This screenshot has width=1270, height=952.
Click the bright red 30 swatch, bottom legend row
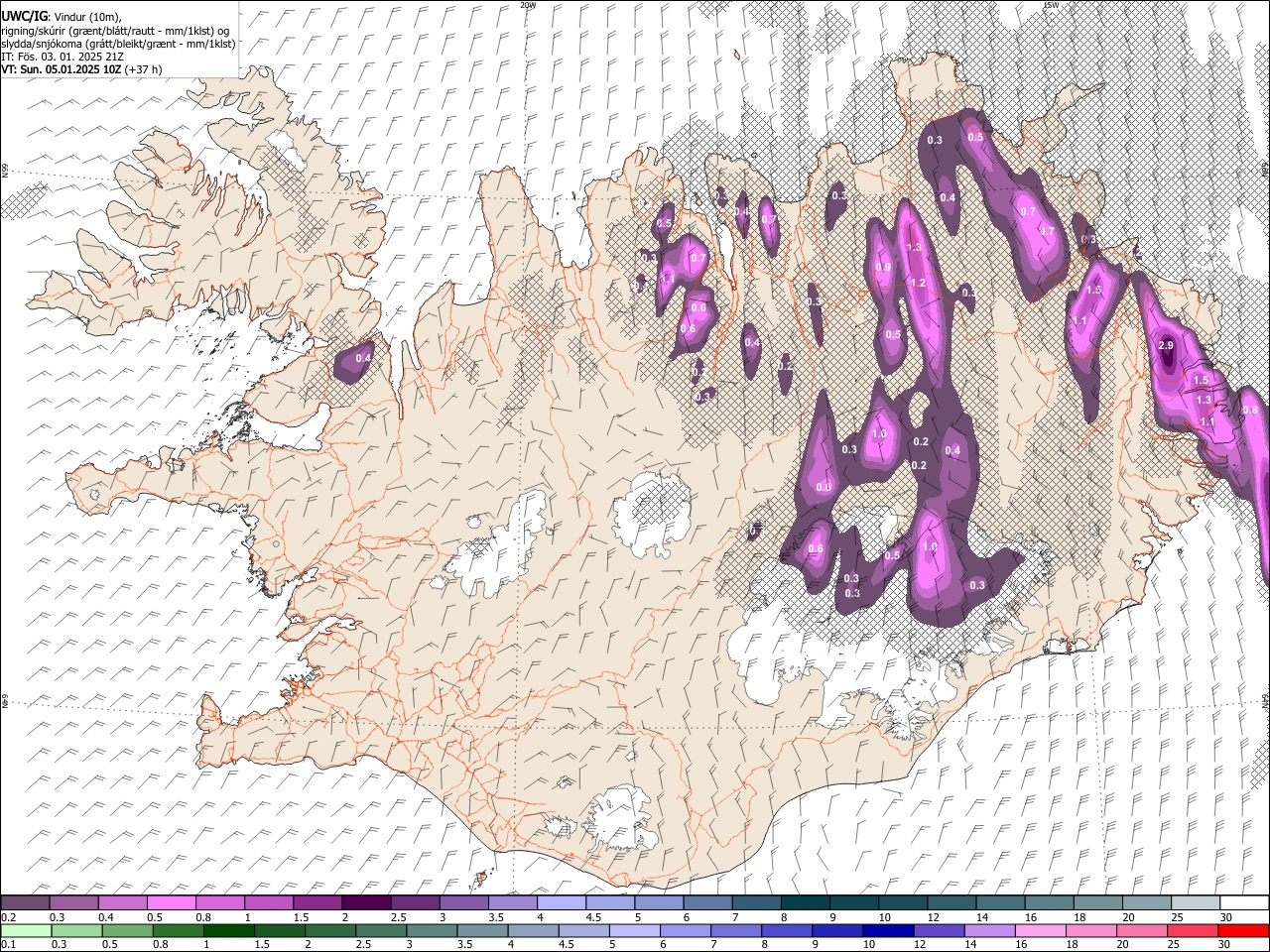(1244, 930)
